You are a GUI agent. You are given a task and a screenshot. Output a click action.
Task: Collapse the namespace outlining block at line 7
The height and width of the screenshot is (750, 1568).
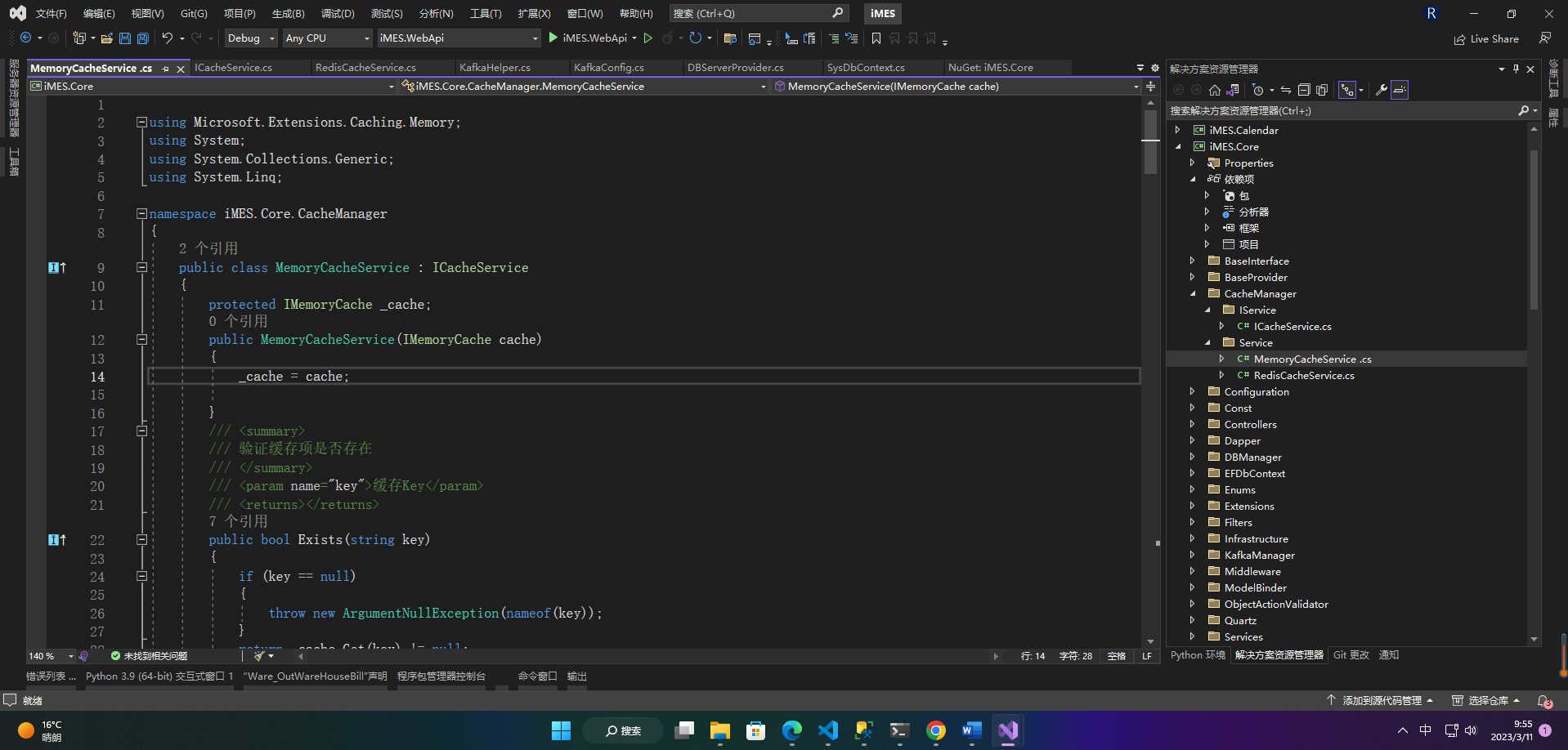(x=141, y=213)
